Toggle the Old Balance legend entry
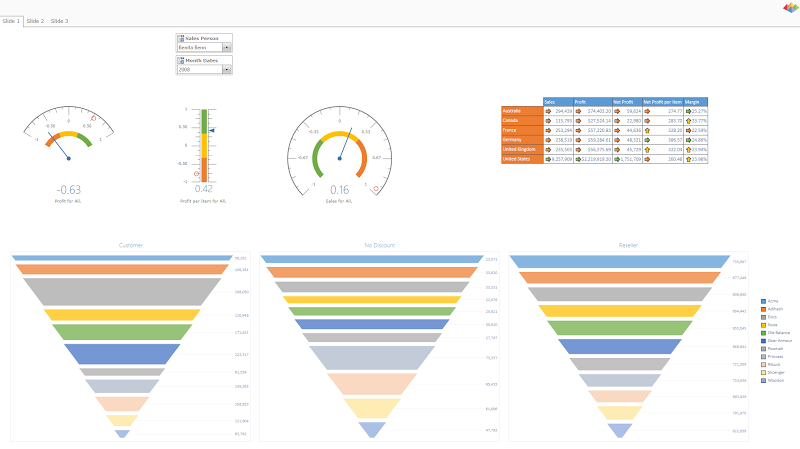 click(776, 333)
